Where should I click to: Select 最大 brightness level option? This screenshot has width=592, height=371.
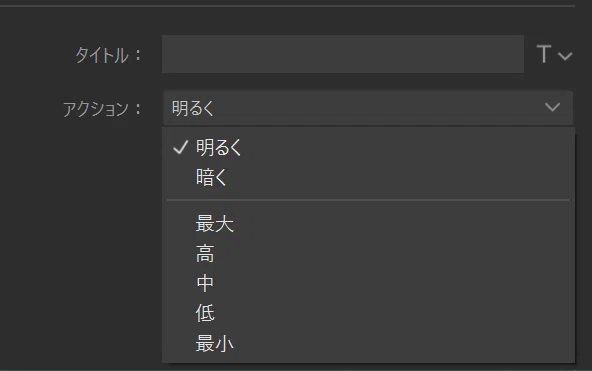pyautogui.click(x=368, y=223)
